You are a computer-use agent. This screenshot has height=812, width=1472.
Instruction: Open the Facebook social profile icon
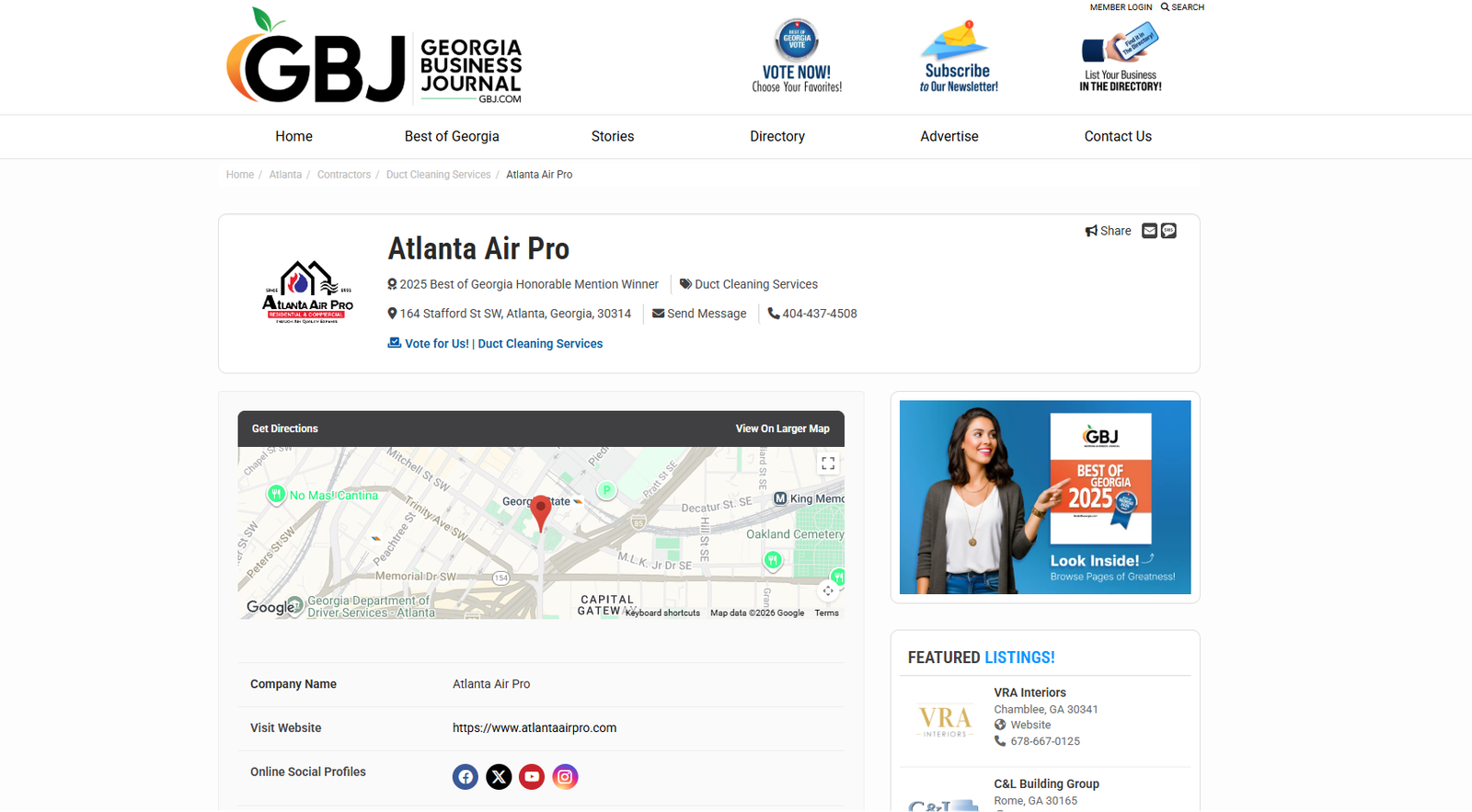(466, 777)
